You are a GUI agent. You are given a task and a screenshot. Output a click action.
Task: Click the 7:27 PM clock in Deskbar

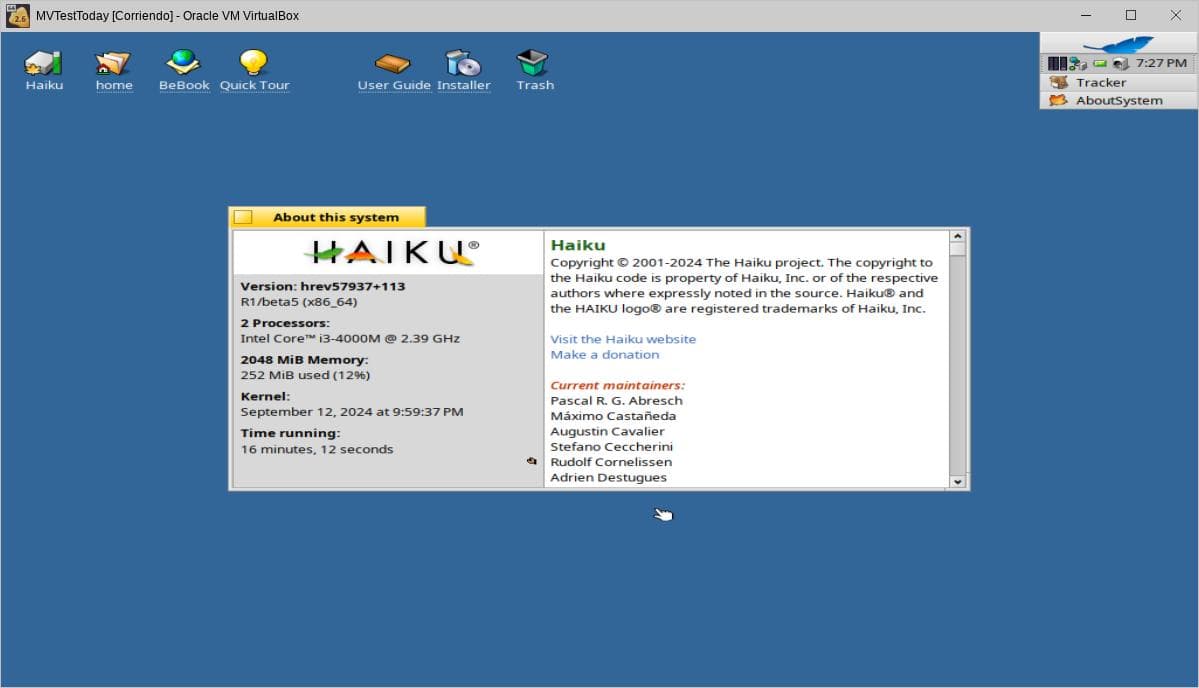[x=1161, y=63]
